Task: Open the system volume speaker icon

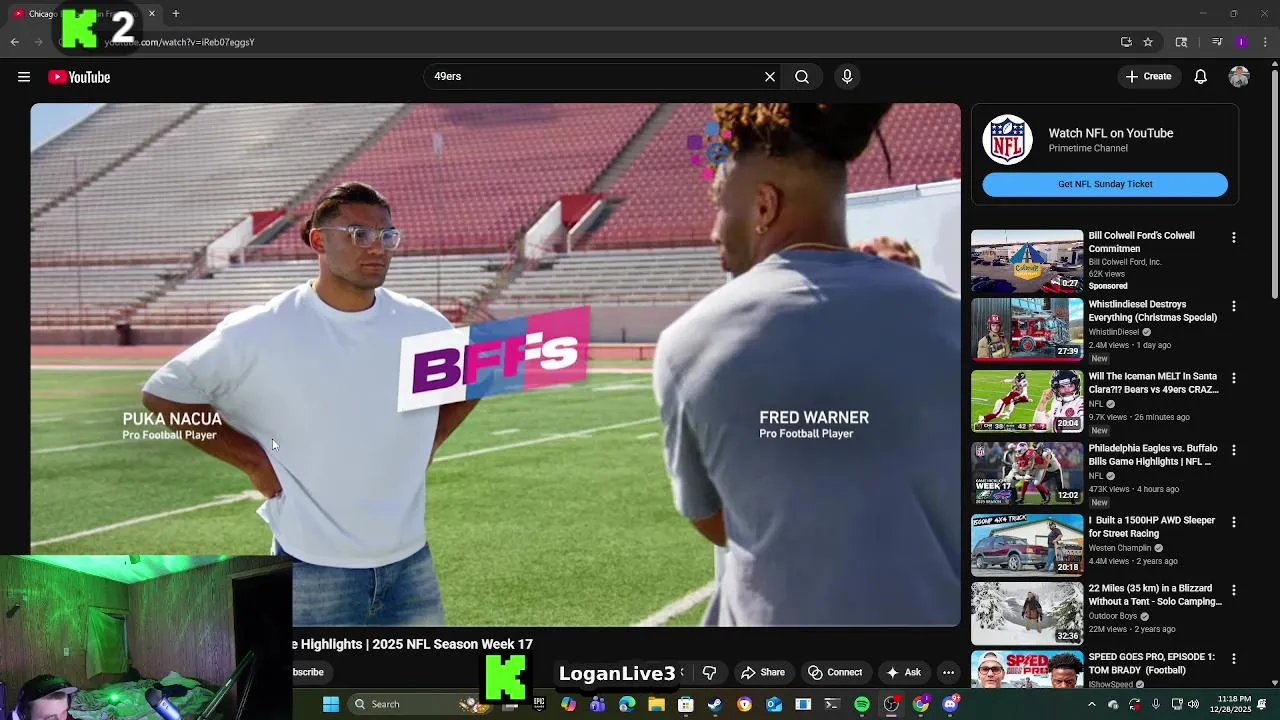Action: [1193, 704]
